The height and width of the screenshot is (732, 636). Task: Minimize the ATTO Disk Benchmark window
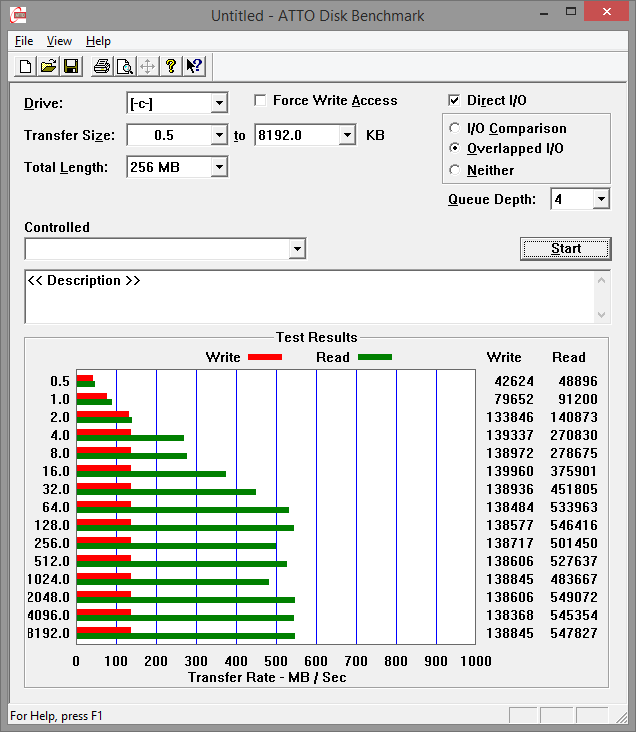544,12
